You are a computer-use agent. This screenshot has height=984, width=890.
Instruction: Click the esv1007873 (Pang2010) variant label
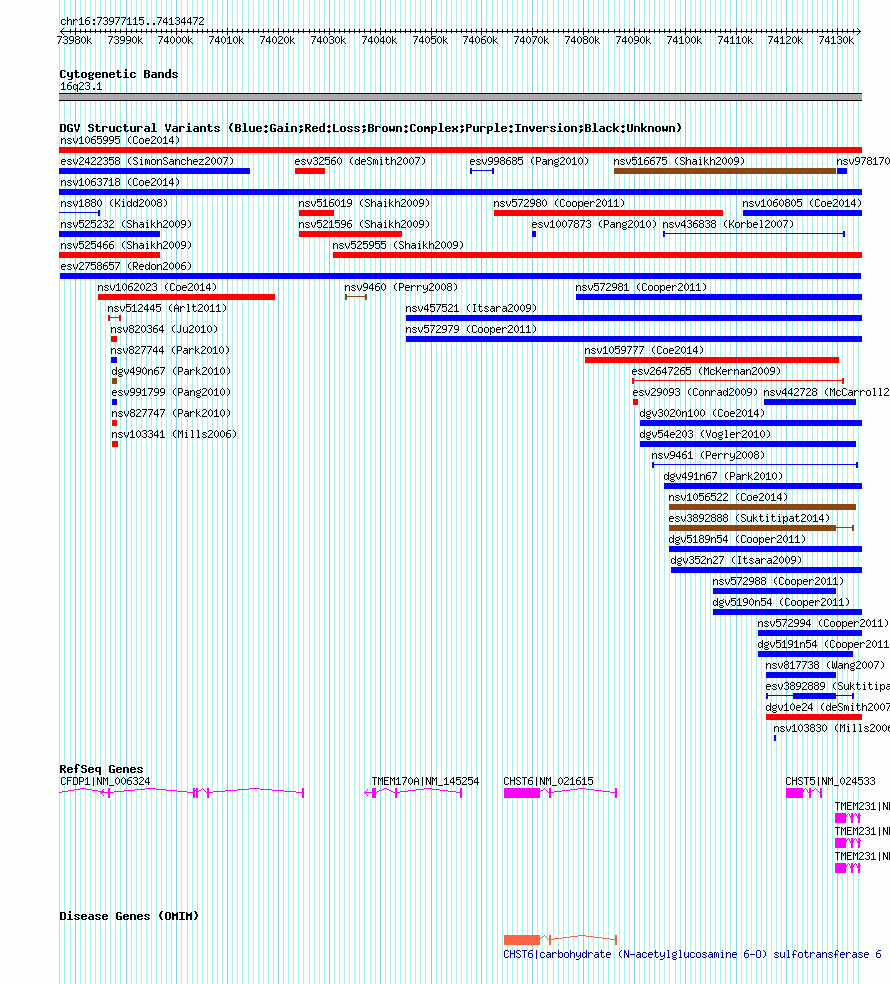(594, 224)
